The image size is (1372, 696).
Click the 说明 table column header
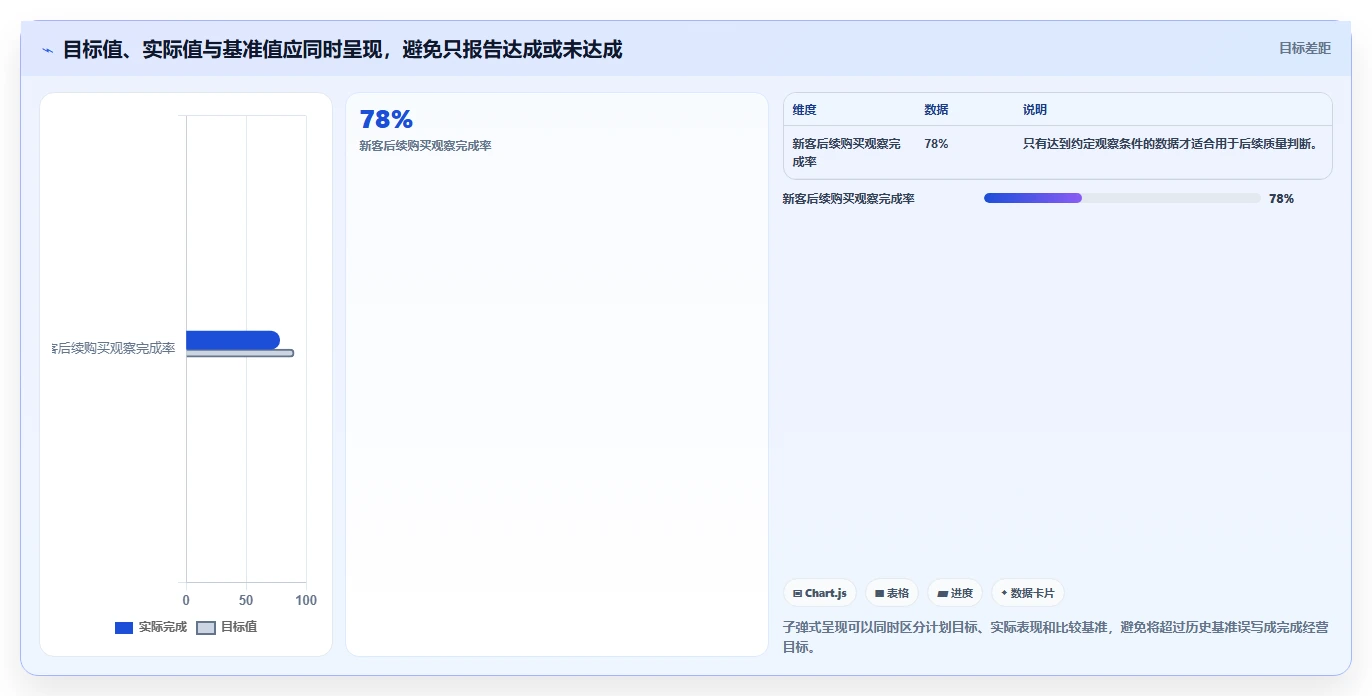(x=1035, y=110)
